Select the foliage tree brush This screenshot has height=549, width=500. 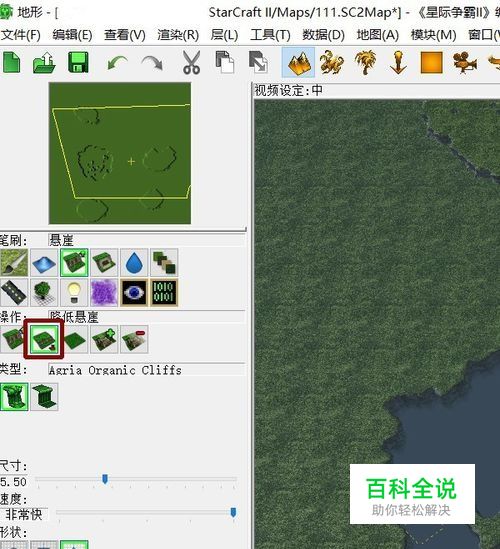coord(44,292)
